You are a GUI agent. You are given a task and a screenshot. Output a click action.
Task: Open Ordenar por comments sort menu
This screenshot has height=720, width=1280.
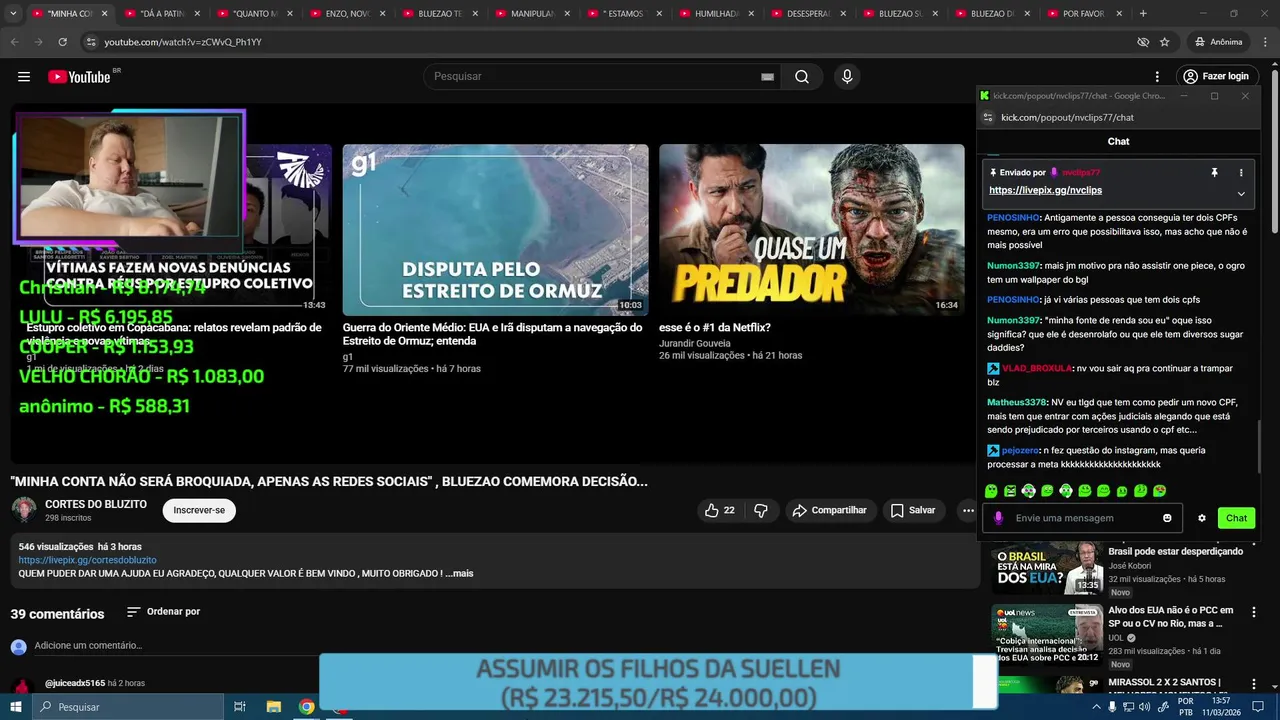pyautogui.click(x=163, y=612)
